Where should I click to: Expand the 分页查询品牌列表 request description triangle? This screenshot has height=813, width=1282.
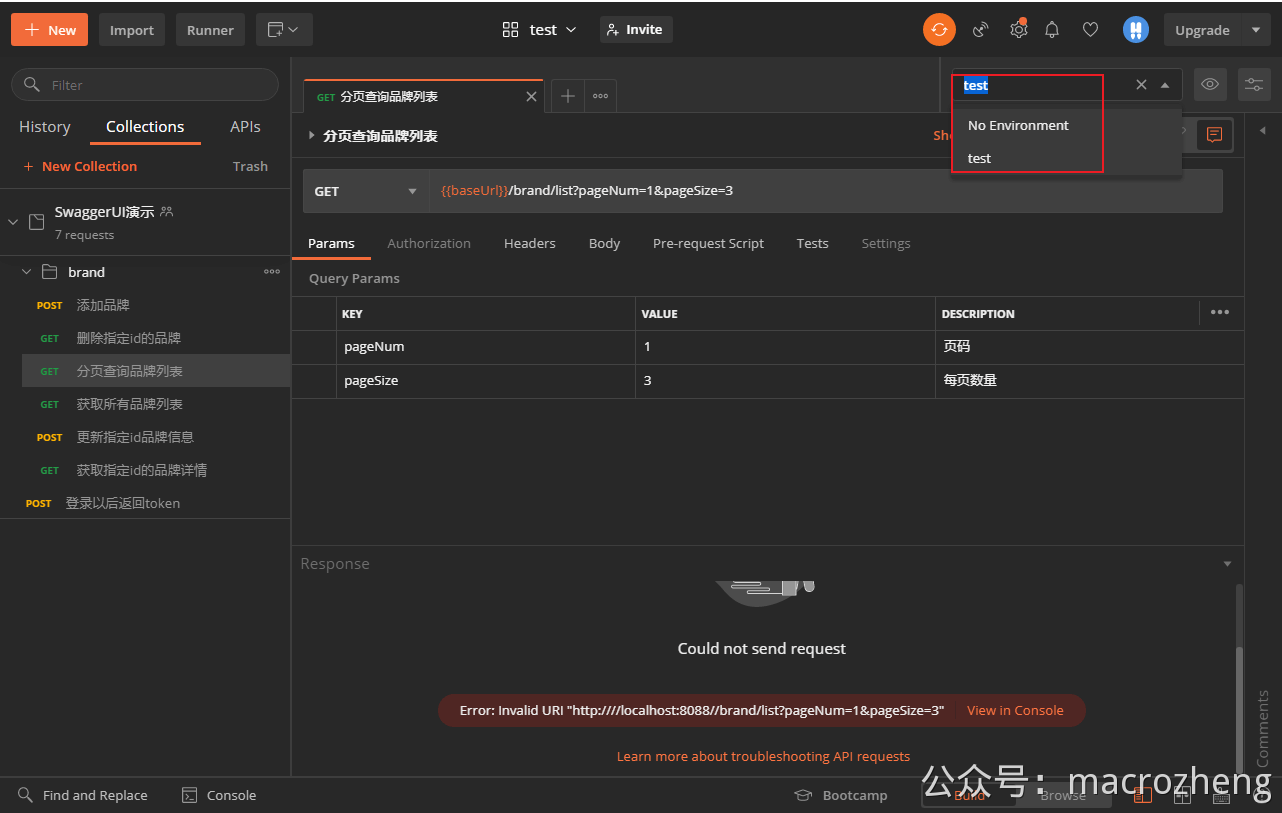(312, 135)
